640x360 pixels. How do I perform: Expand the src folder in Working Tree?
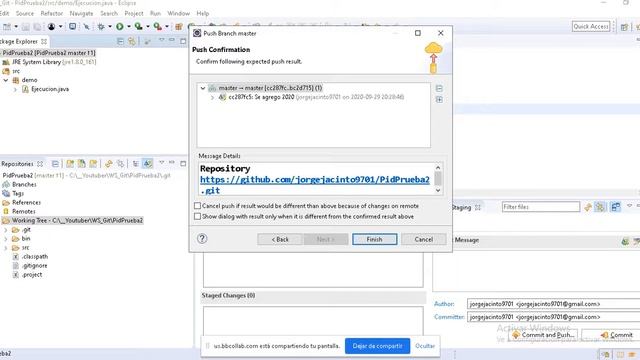[x=5, y=248]
